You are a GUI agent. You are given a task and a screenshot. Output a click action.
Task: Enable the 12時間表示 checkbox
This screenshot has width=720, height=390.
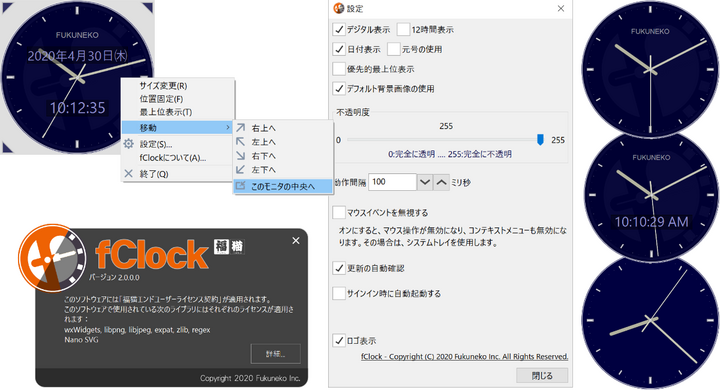(x=403, y=29)
